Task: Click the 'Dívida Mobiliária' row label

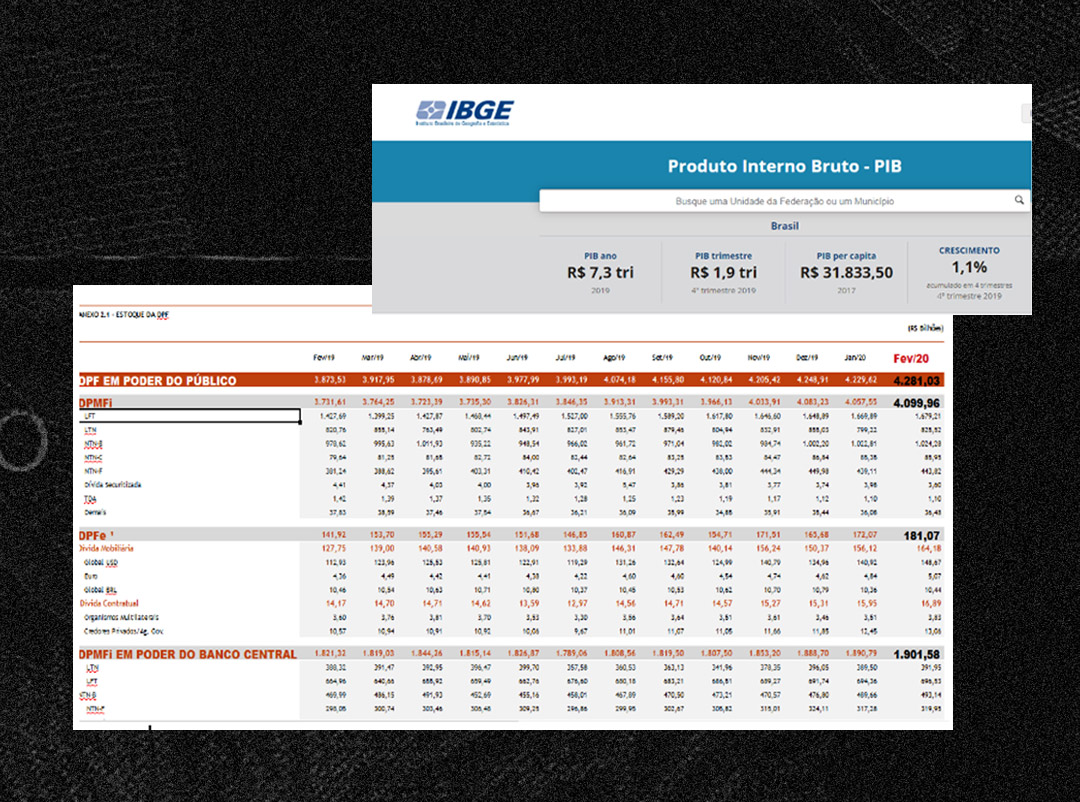Action: coord(107,548)
